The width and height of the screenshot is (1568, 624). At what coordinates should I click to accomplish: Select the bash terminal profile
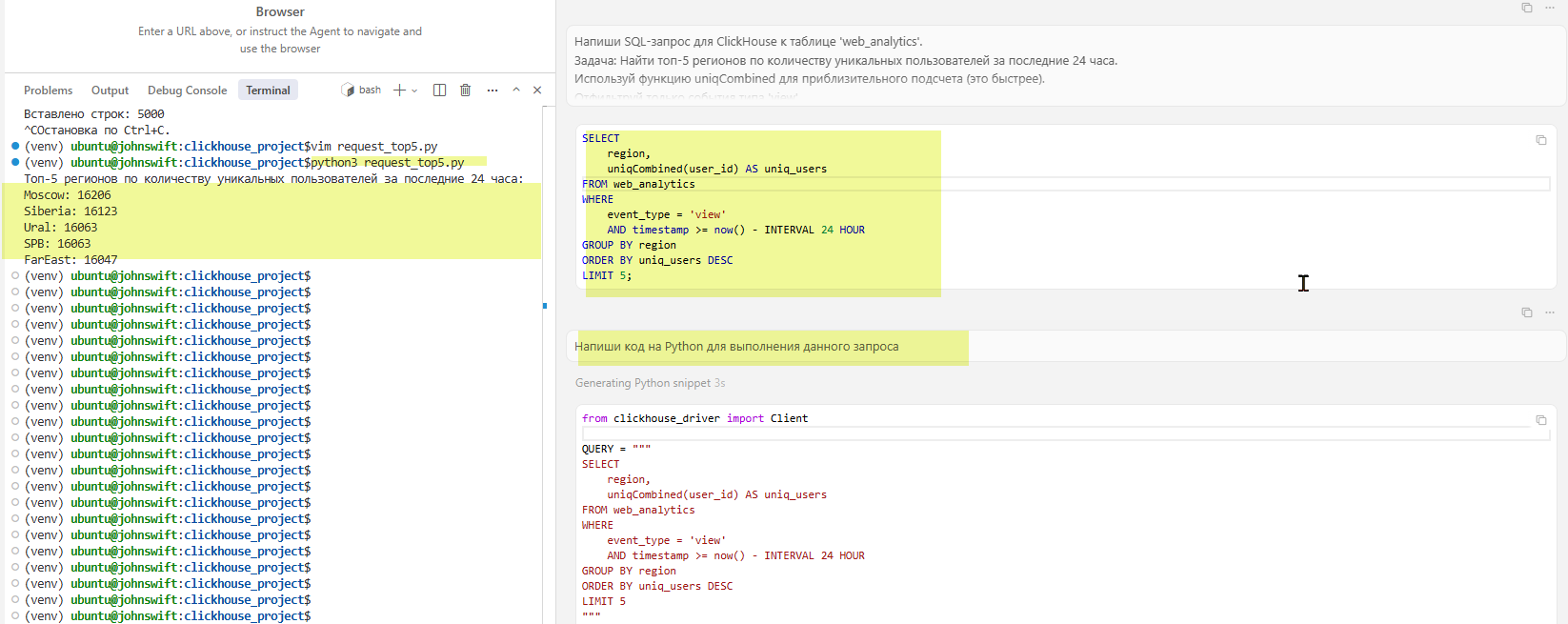click(x=362, y=91)
